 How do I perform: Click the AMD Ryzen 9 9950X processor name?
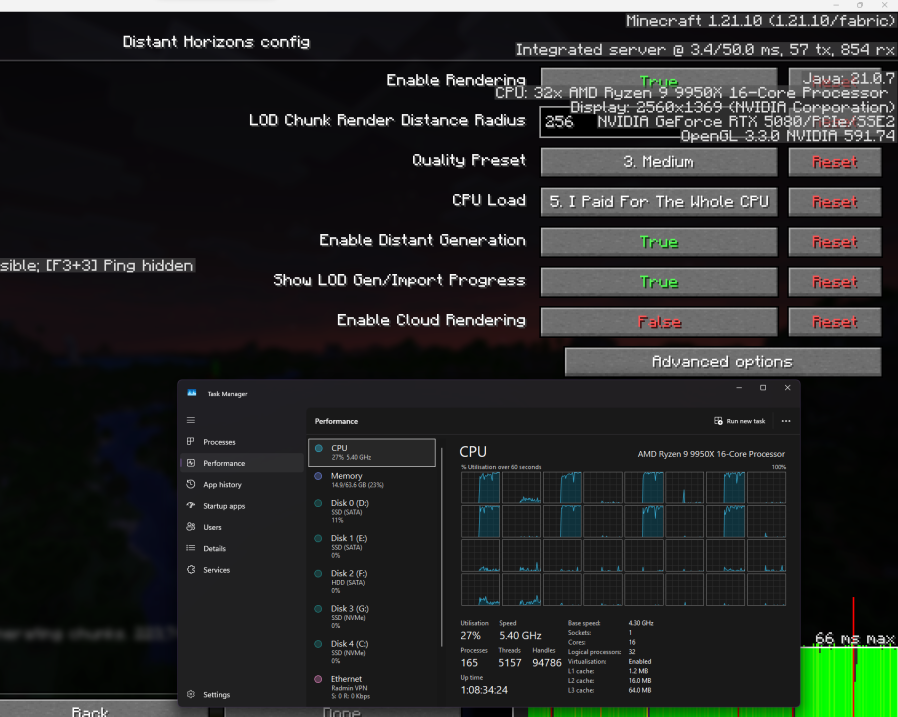pyautogui.click(x=711, y=454)
